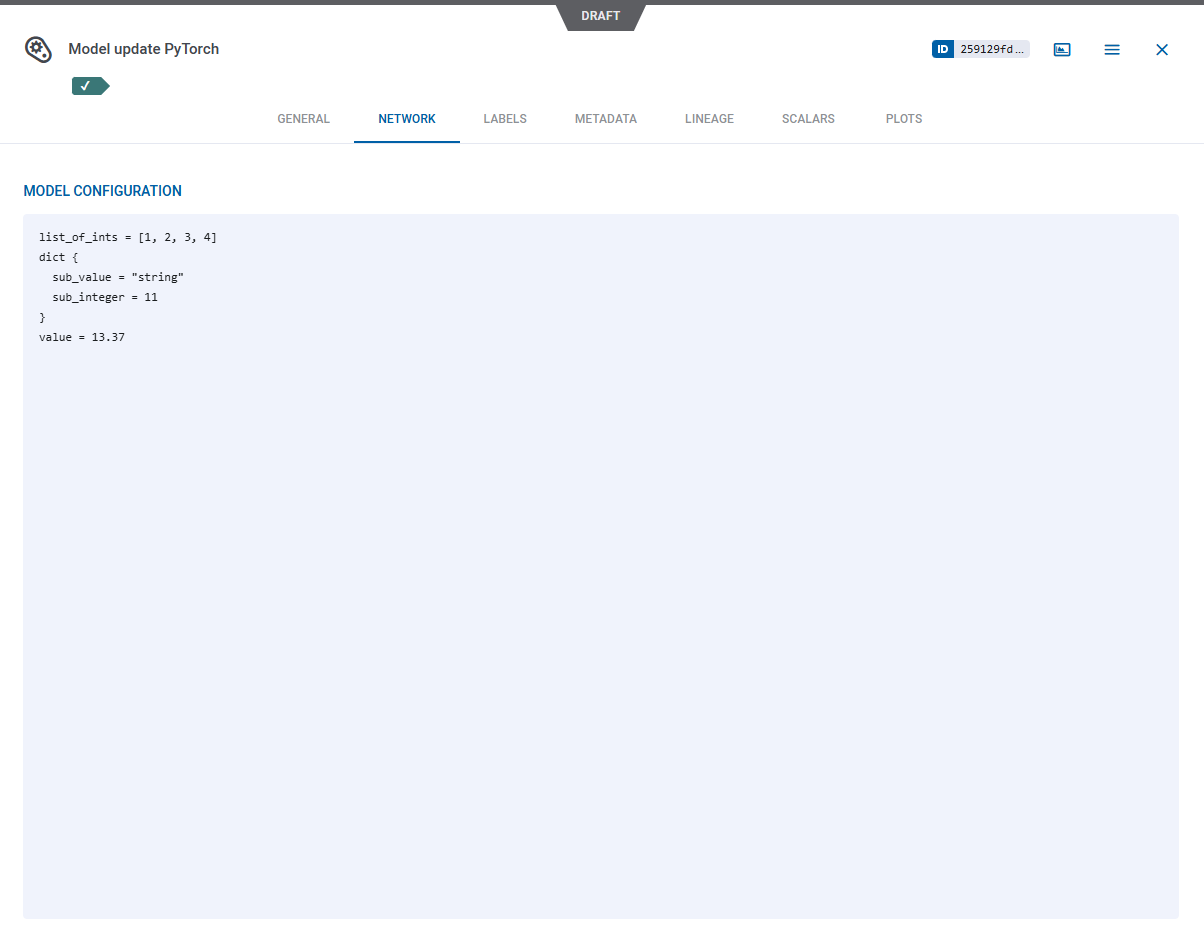Stay on the NETWORK tab
The height and width of the screenshot is (949, 1204).
pos(406,118)
